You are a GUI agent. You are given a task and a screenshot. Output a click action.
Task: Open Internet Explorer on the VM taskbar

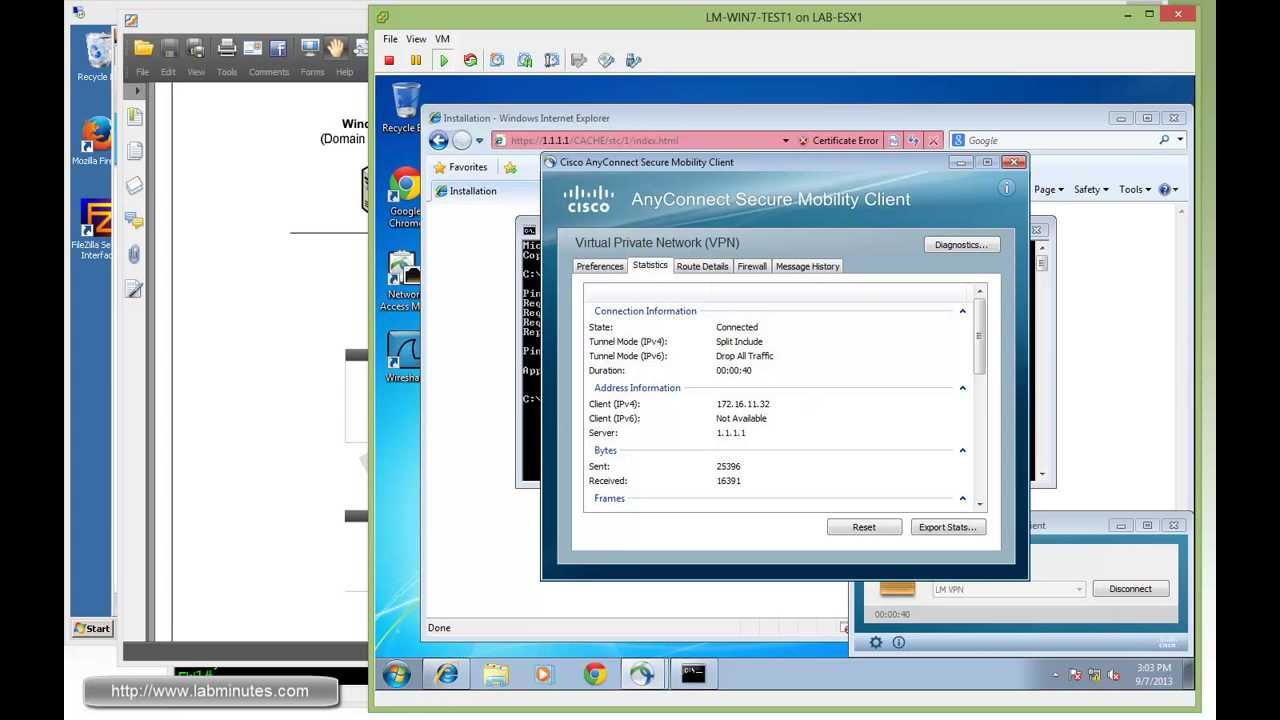coord(447,674)
